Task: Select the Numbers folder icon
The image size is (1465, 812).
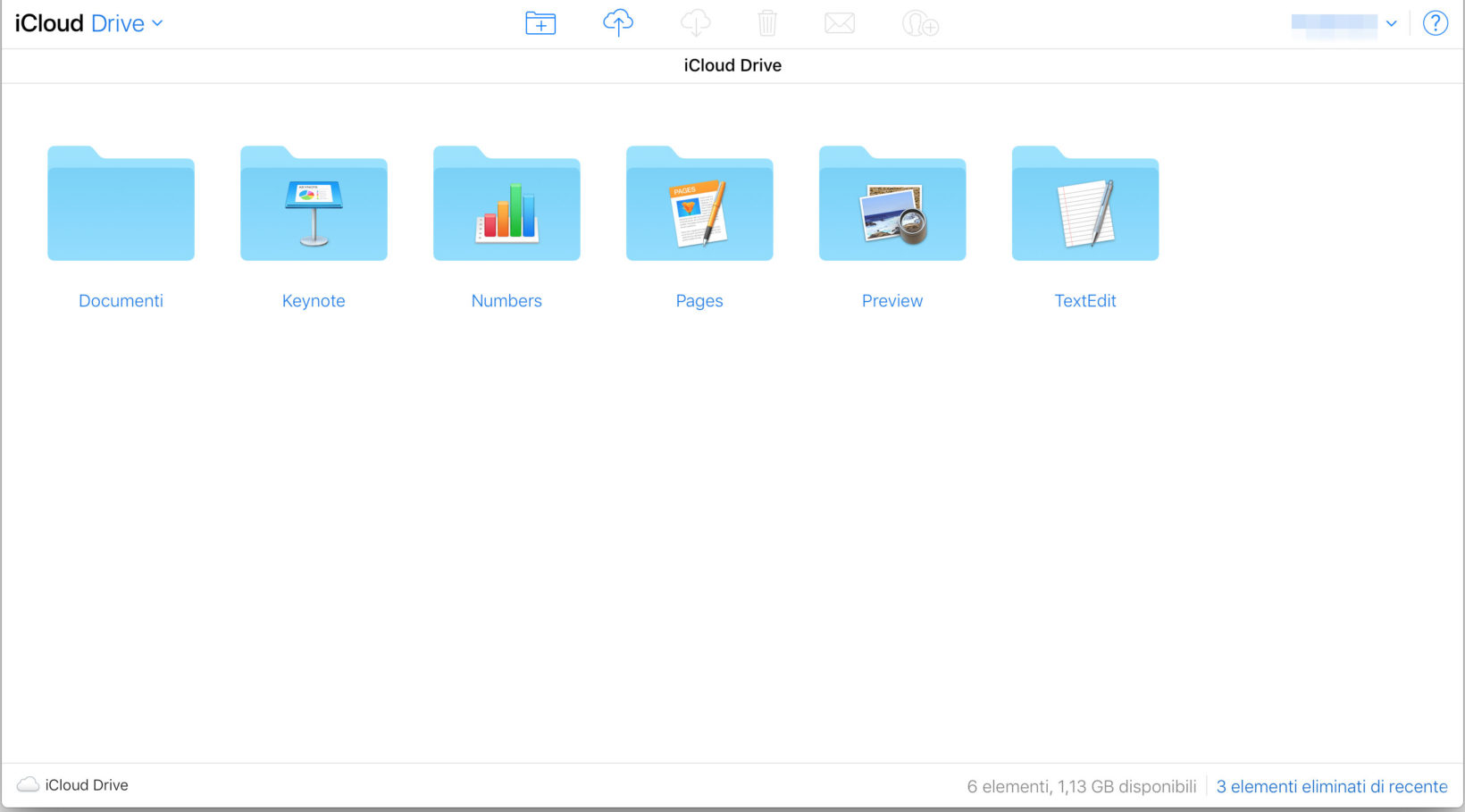Action: pos(506,203)
